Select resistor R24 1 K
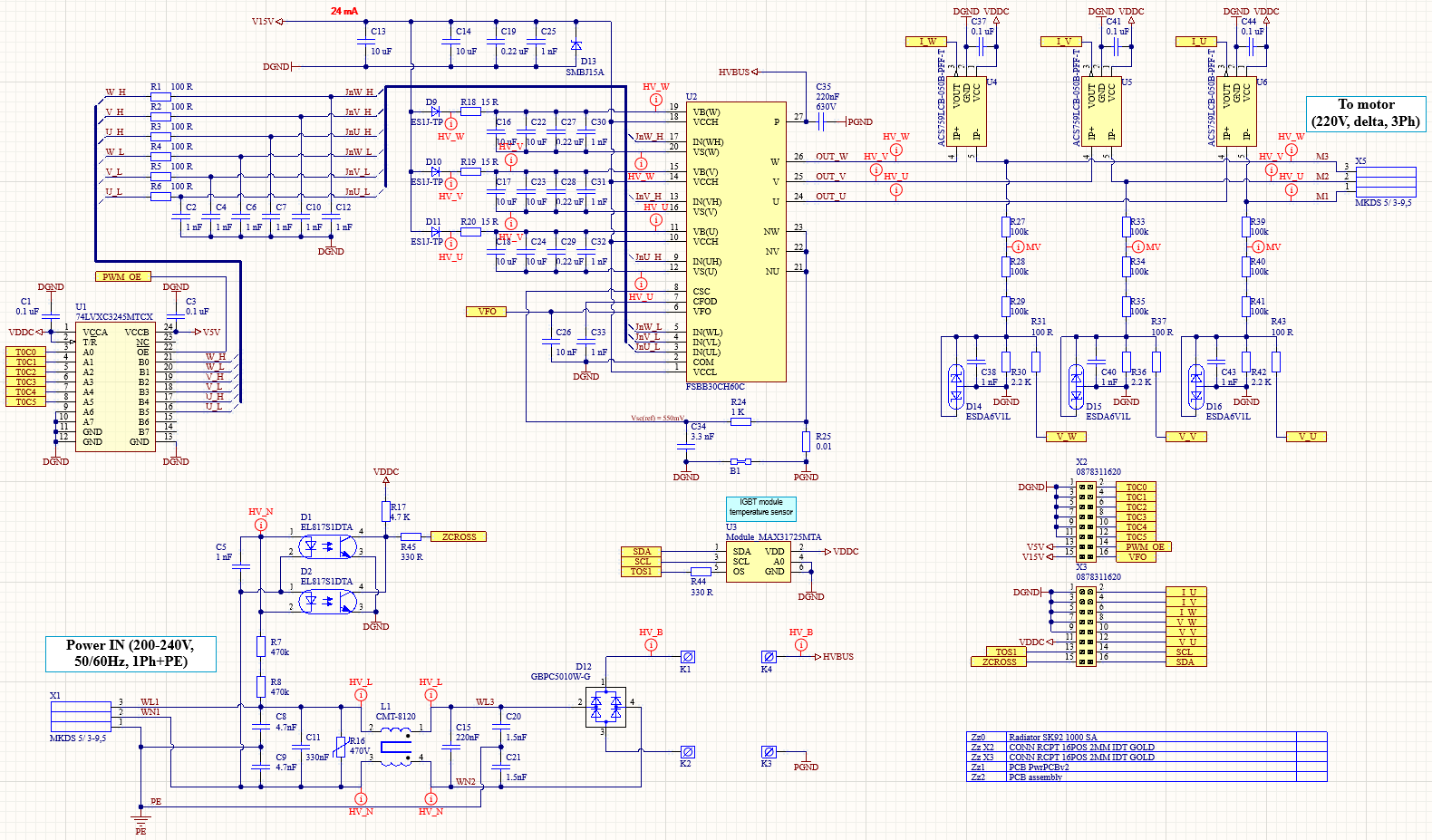 [x=740, y=421]
